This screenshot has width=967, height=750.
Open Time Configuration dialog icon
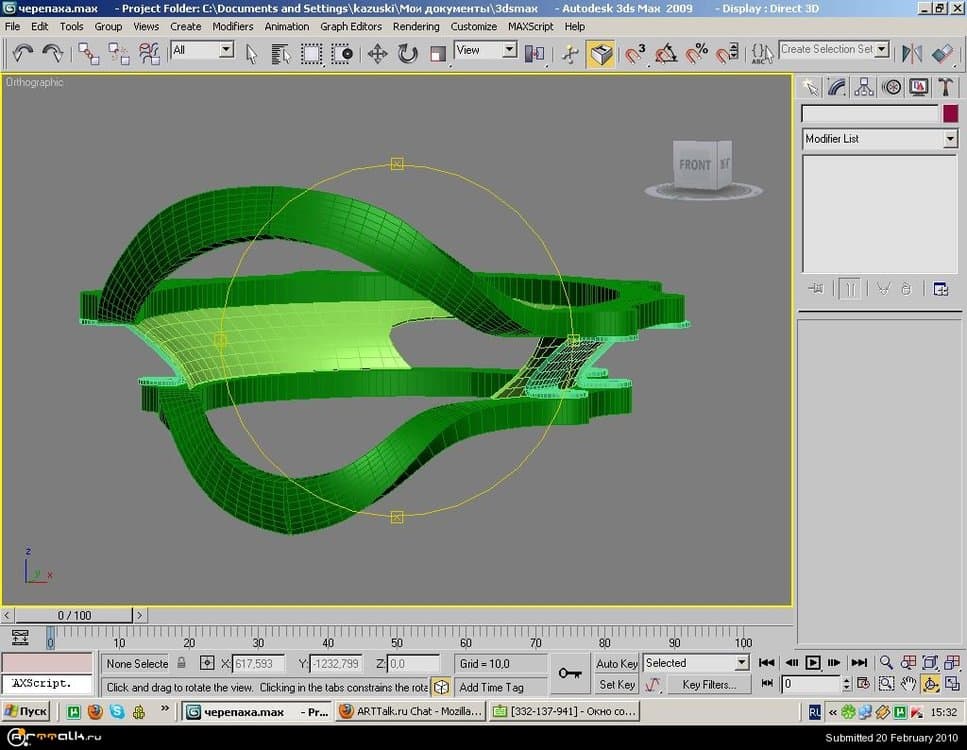point(863,683)
